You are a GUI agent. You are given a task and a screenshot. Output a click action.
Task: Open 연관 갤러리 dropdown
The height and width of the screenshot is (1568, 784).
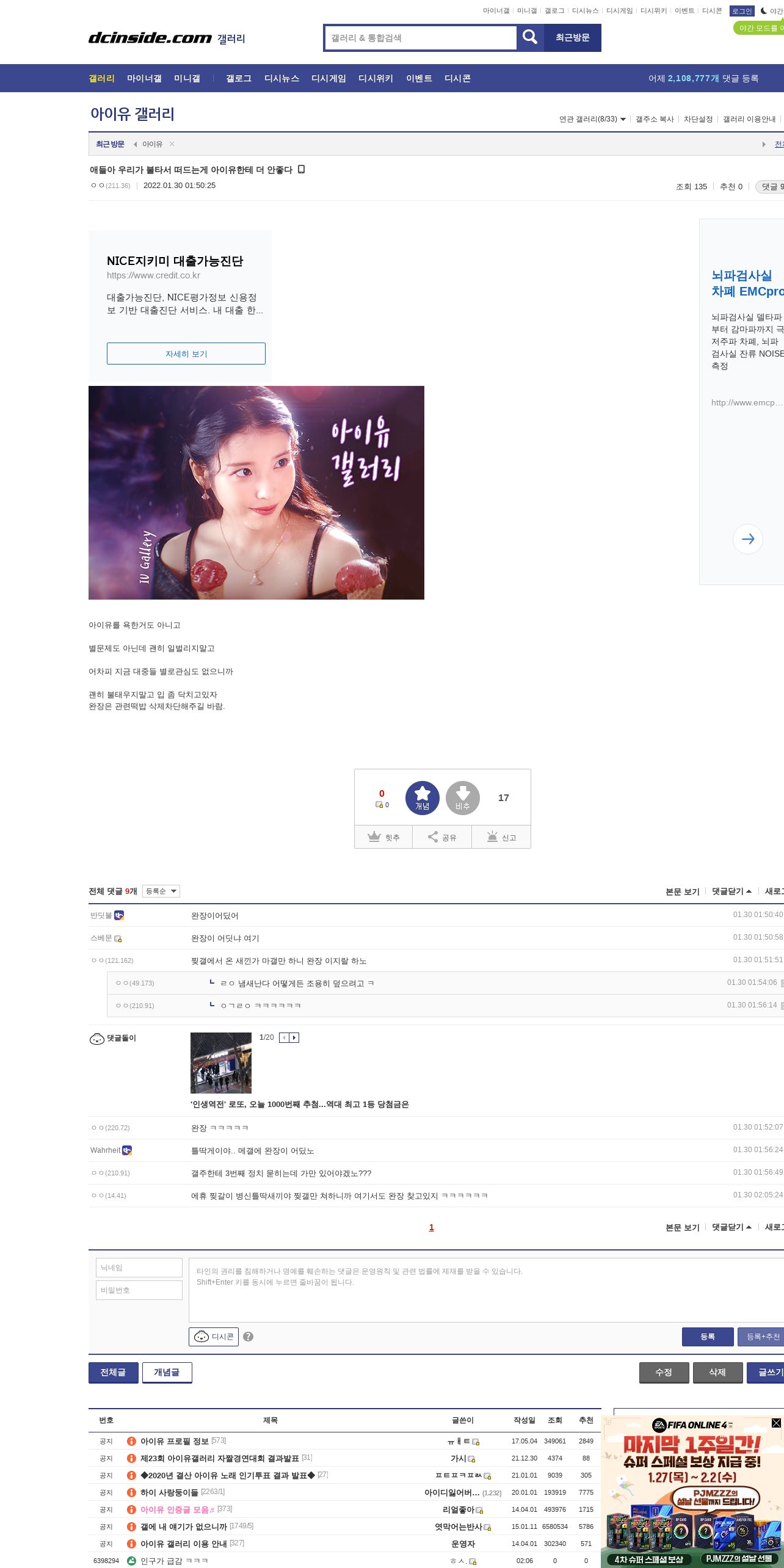(x=592, y=119)
